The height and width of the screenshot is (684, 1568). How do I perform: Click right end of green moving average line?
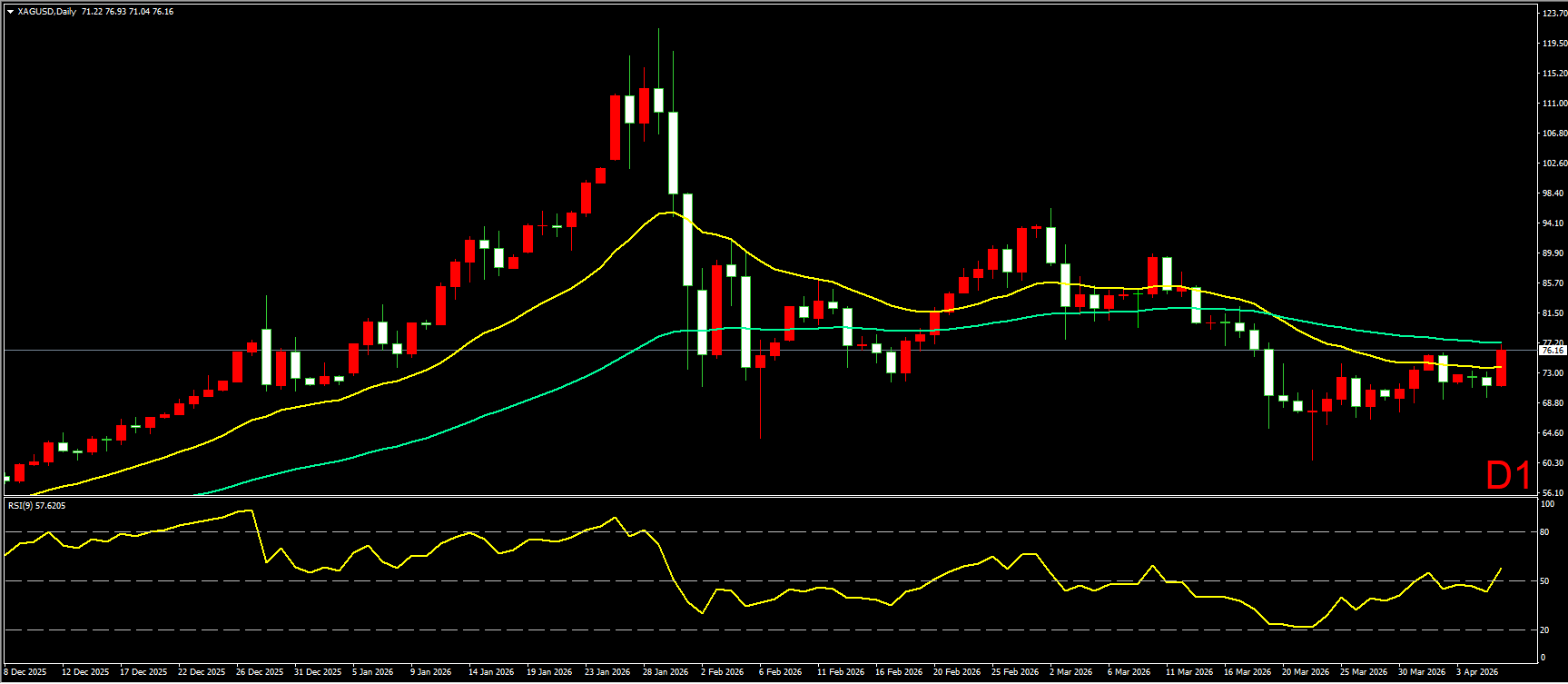[1500, 342]
